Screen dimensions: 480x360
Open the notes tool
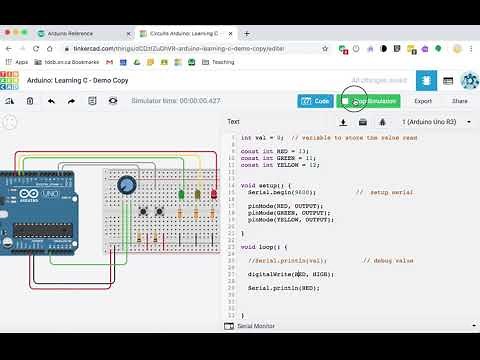tap(92, 101)
